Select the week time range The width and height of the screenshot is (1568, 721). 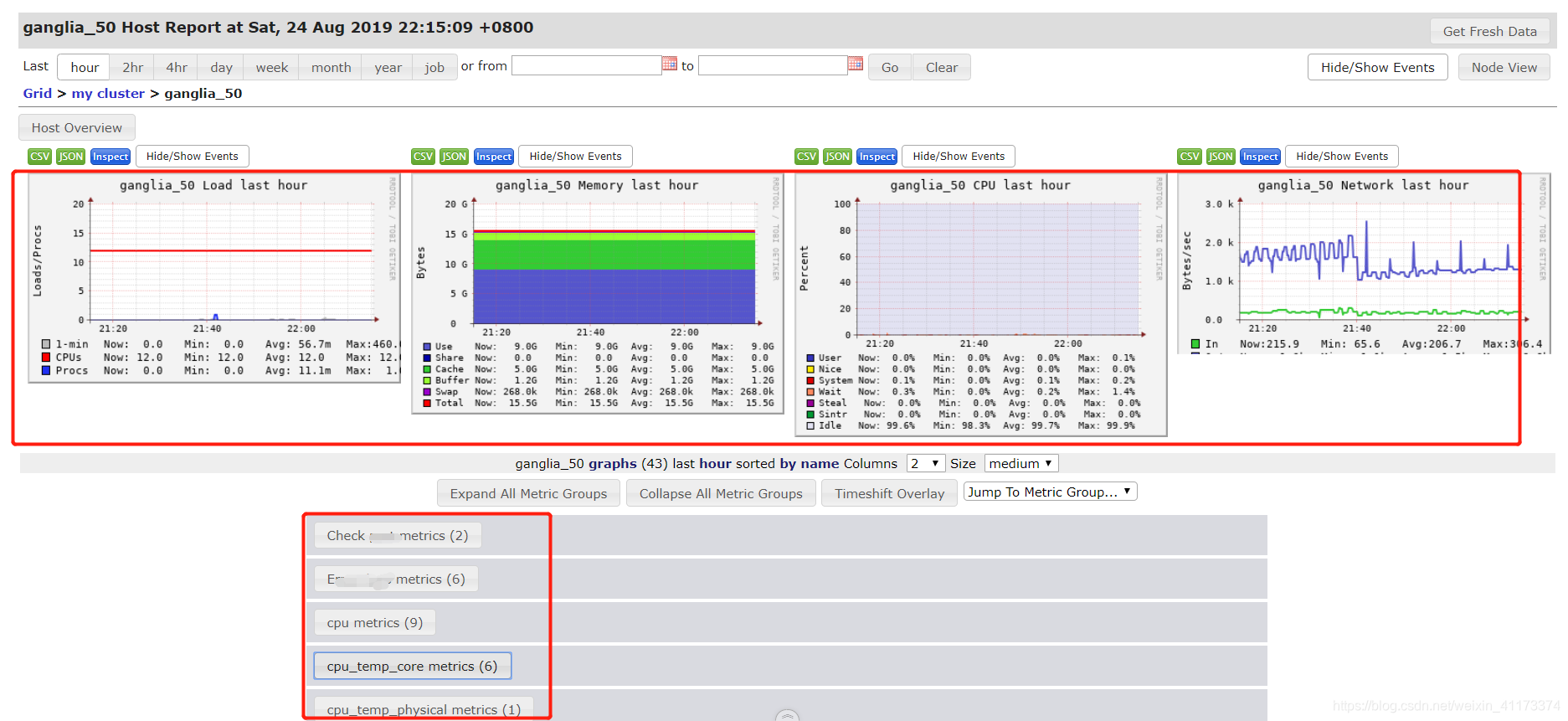click(x=272, y=67)
